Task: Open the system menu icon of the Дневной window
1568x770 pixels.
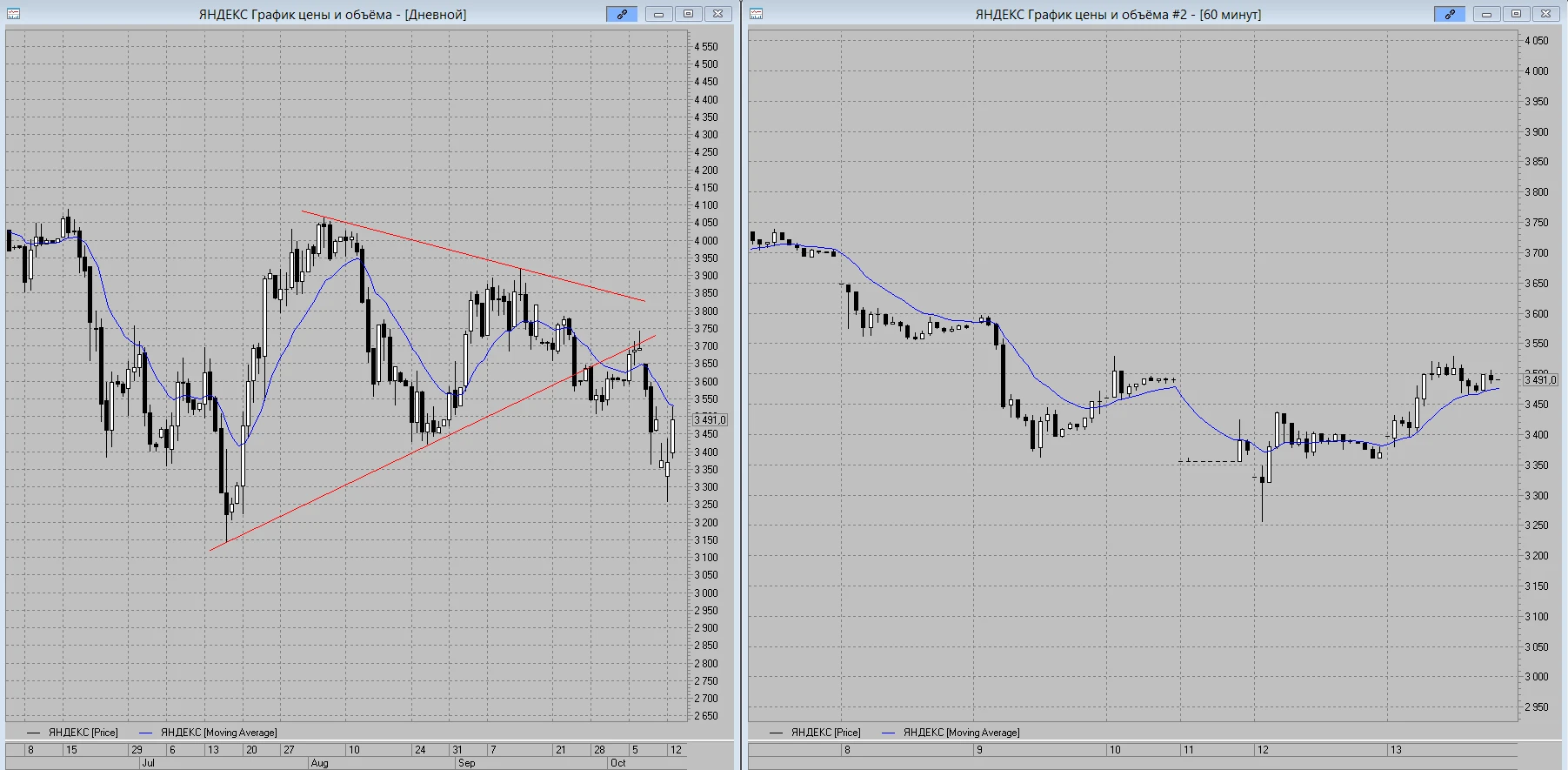Action: (x=13, y=14)
